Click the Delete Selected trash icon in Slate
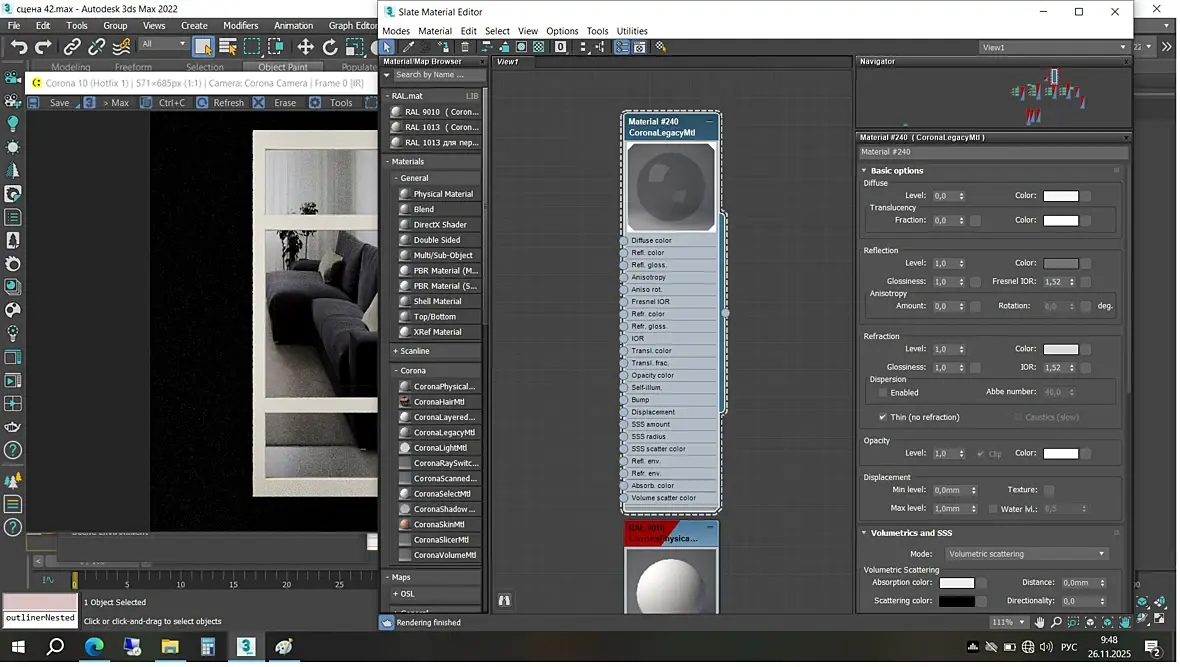 tap(465, 47)
